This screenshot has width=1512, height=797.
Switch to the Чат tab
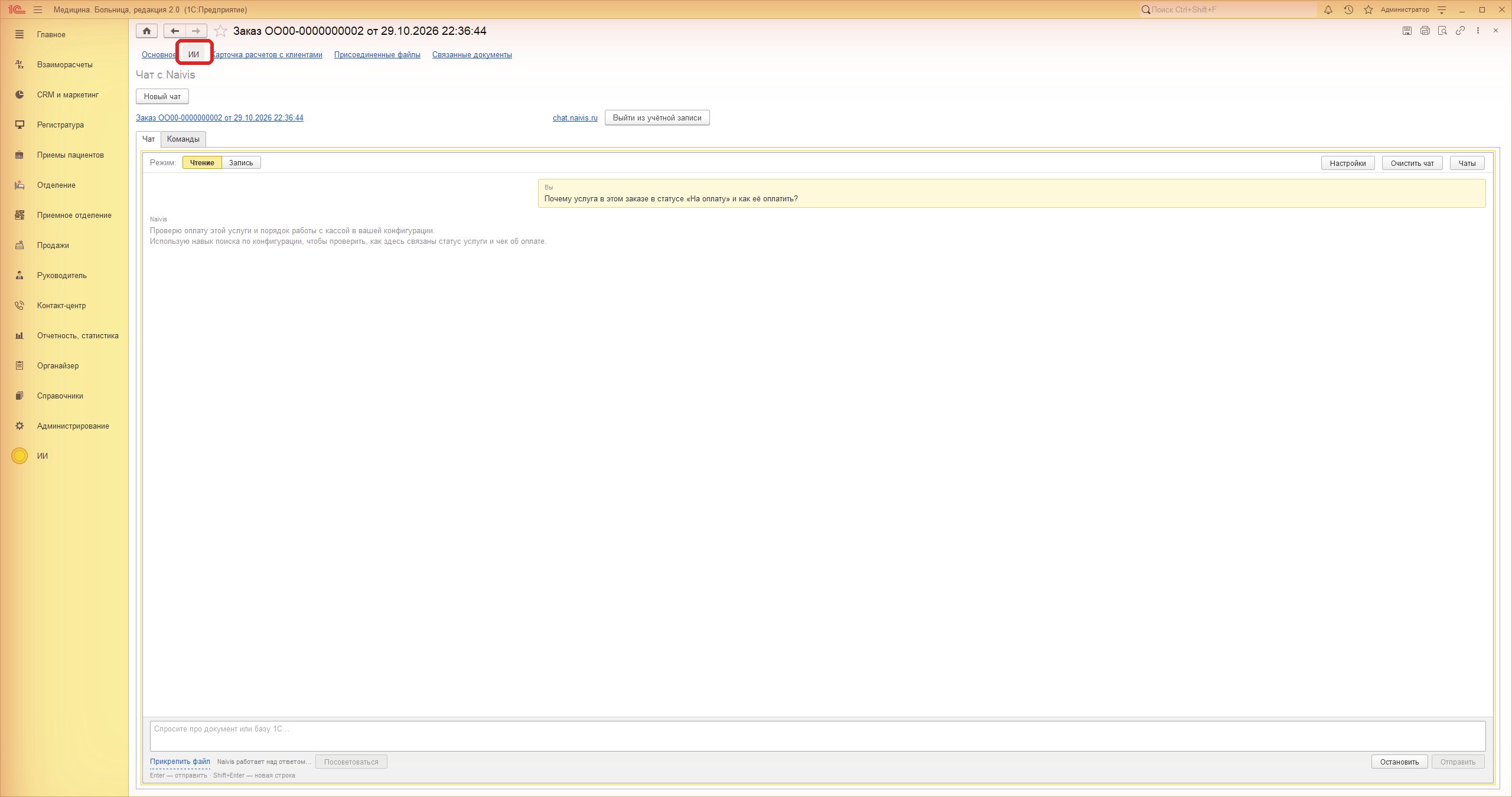click(148, 139)
